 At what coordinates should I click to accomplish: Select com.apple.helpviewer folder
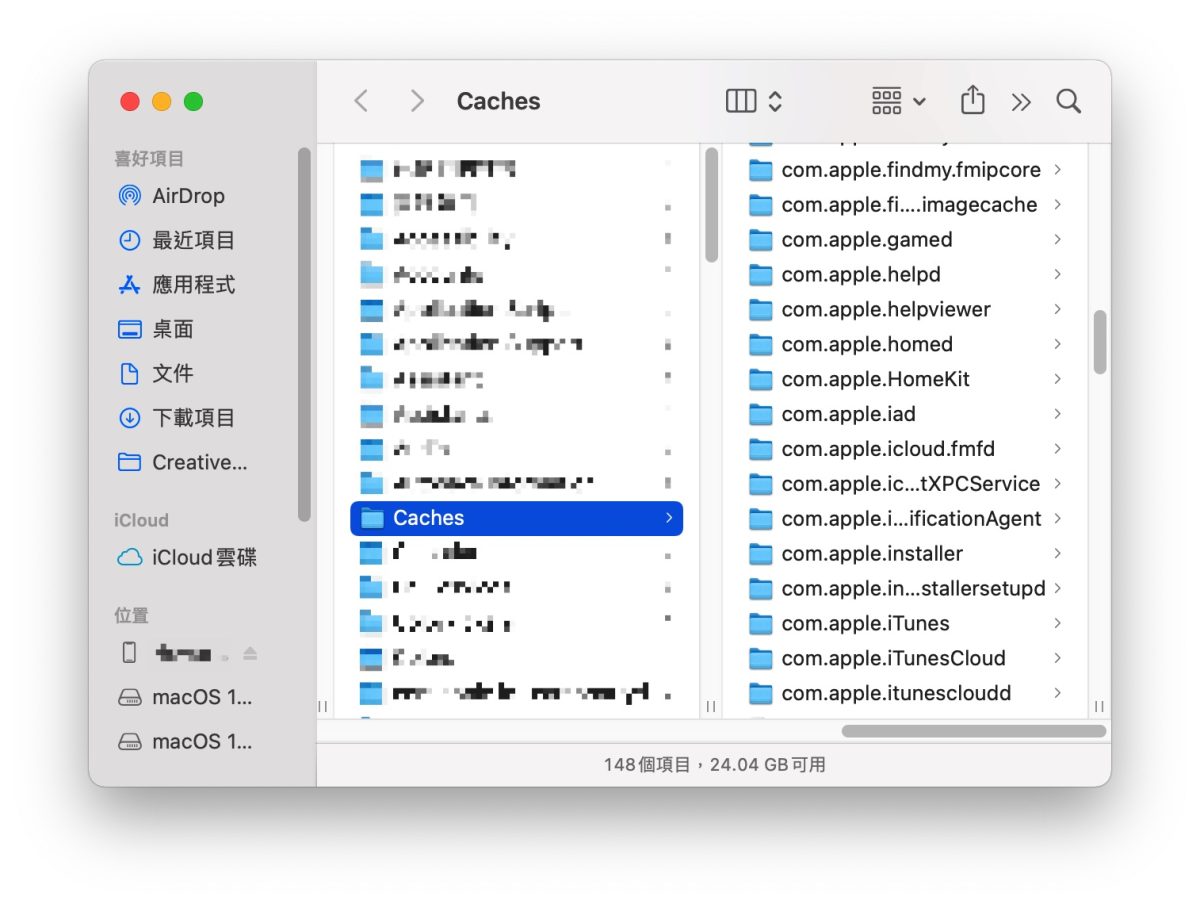pos(905,309)
